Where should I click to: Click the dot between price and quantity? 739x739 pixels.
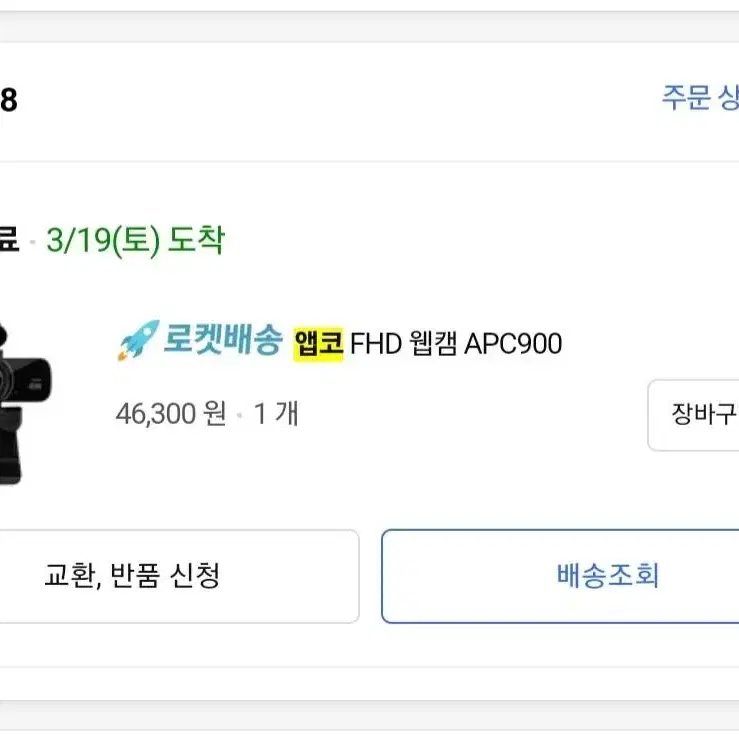pos(240,415)
